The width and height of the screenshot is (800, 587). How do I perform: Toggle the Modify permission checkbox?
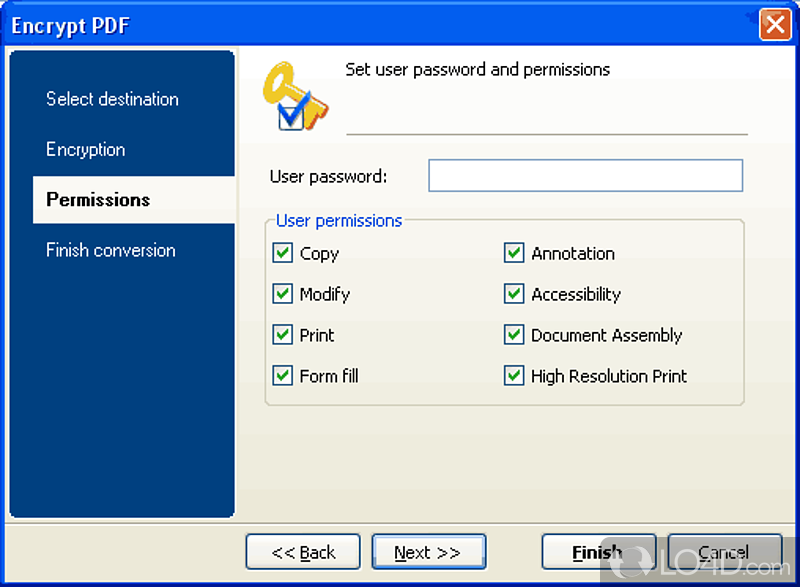[x=282, y=294]
